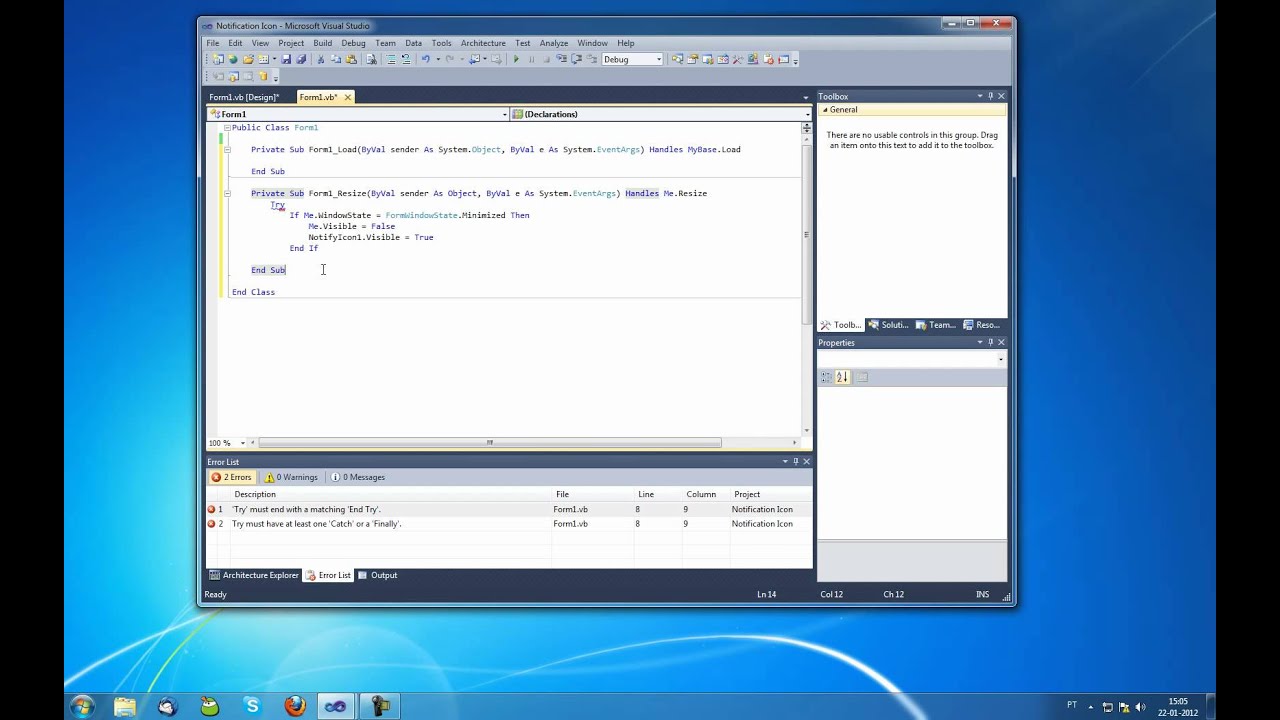
Task: Switch to the Output tab
Action: point(378,575)
